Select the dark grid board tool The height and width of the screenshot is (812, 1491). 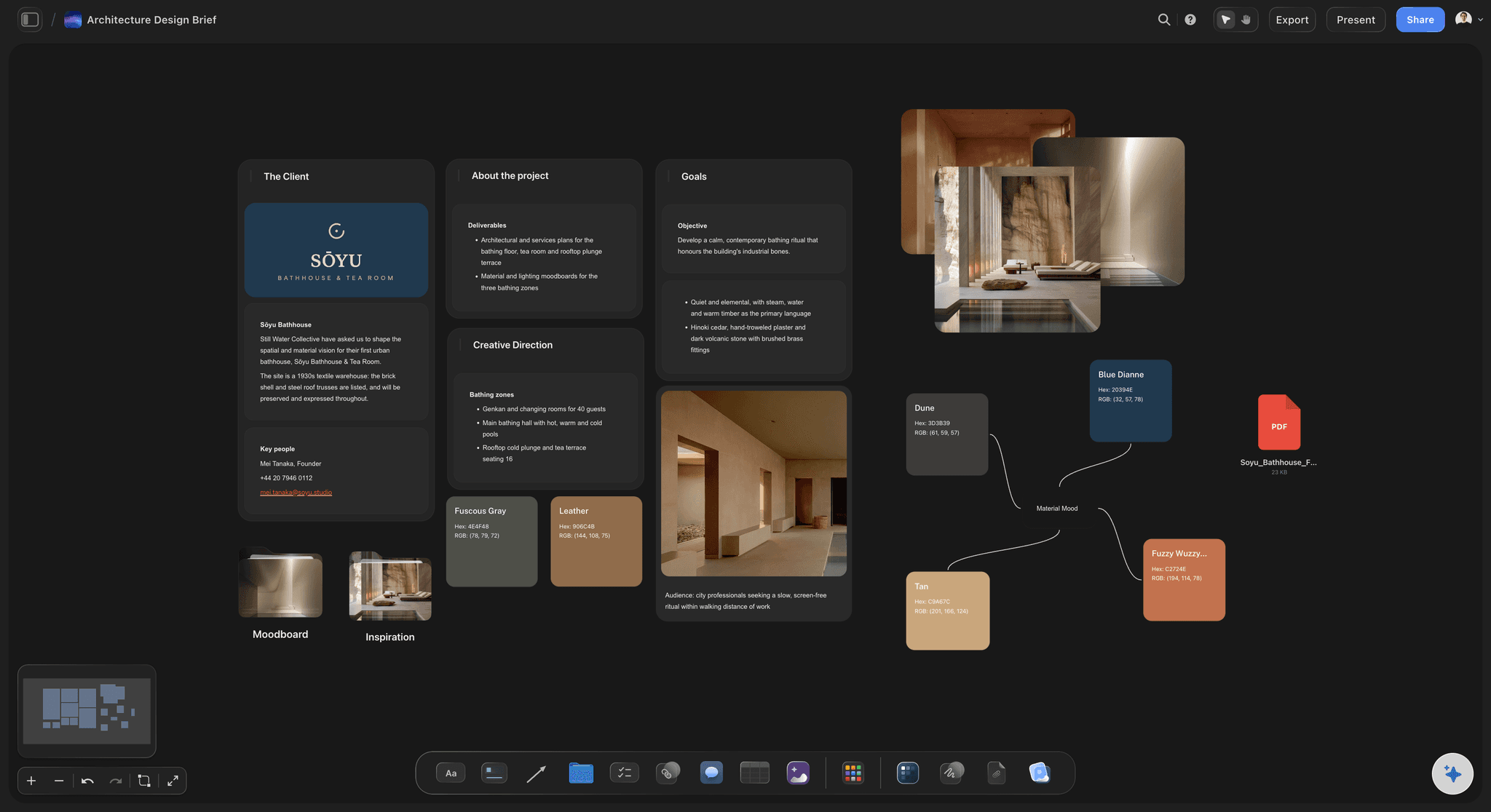tap(908, 773)
